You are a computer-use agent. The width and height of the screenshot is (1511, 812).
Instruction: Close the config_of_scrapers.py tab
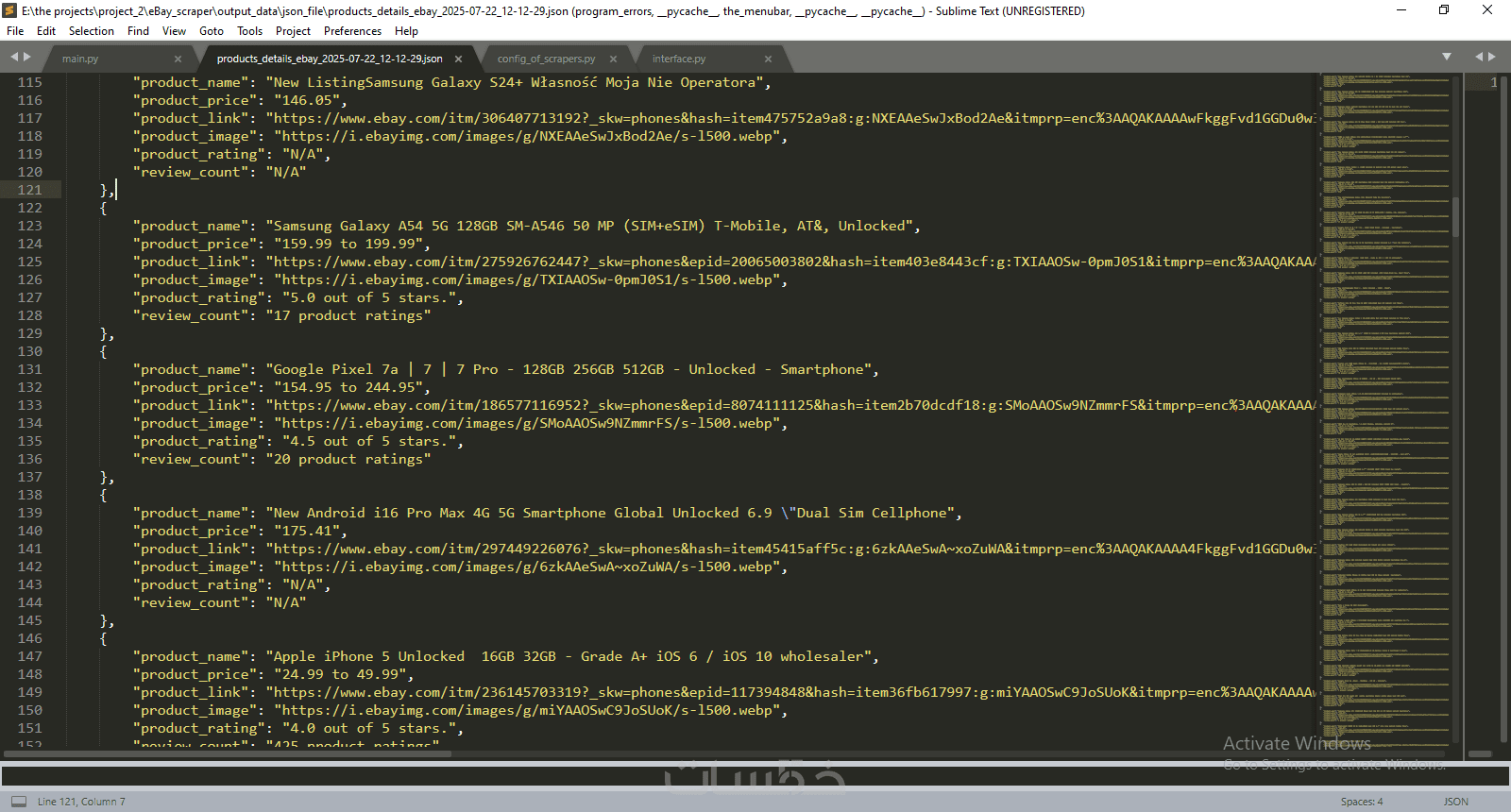click(x=613, y=59)
